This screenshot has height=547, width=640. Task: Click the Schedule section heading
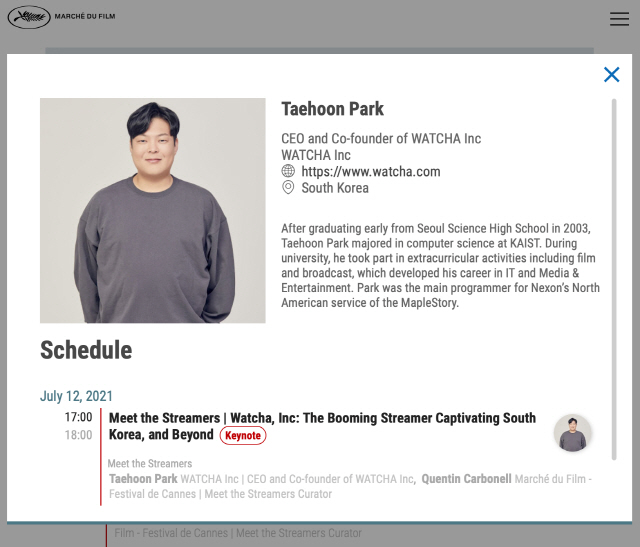point(86,350)
